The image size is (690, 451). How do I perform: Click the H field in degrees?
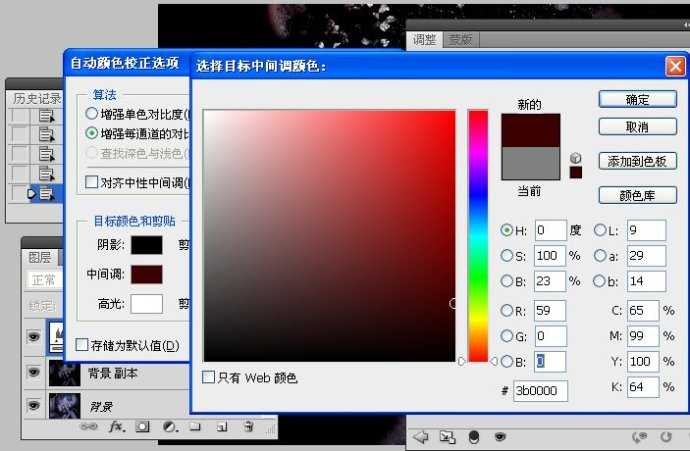point(551,230)
